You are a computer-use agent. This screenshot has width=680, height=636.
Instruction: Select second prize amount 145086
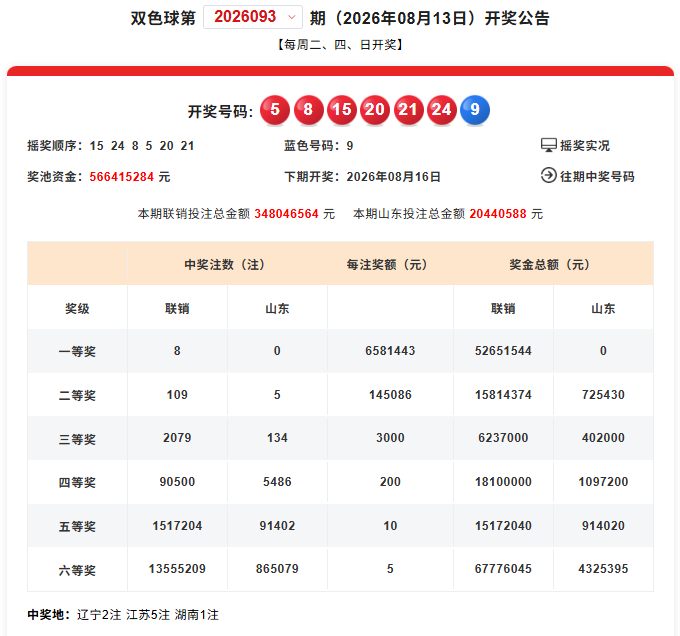(x=390, y=395)
